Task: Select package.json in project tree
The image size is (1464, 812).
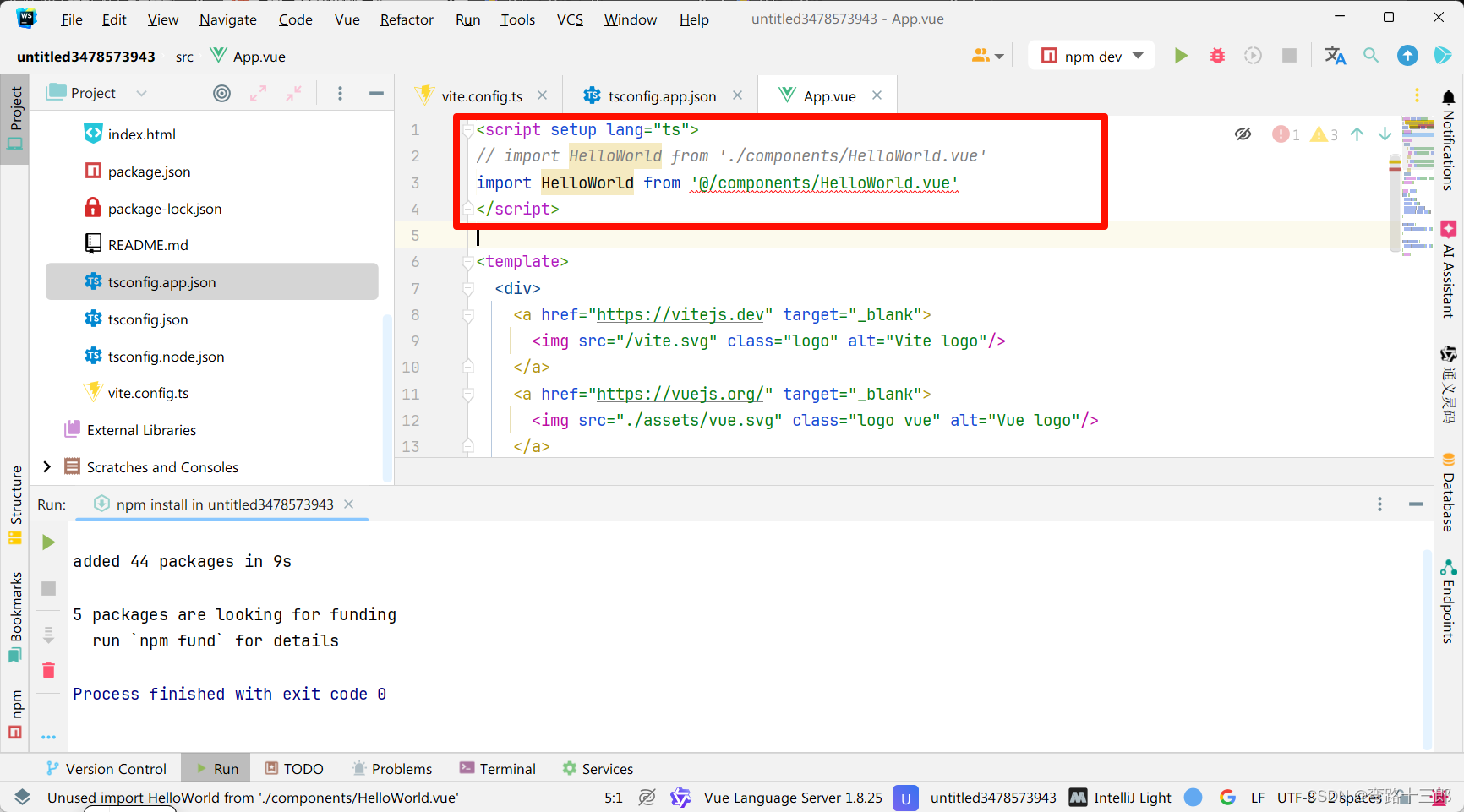Action: tap(149, 172)
